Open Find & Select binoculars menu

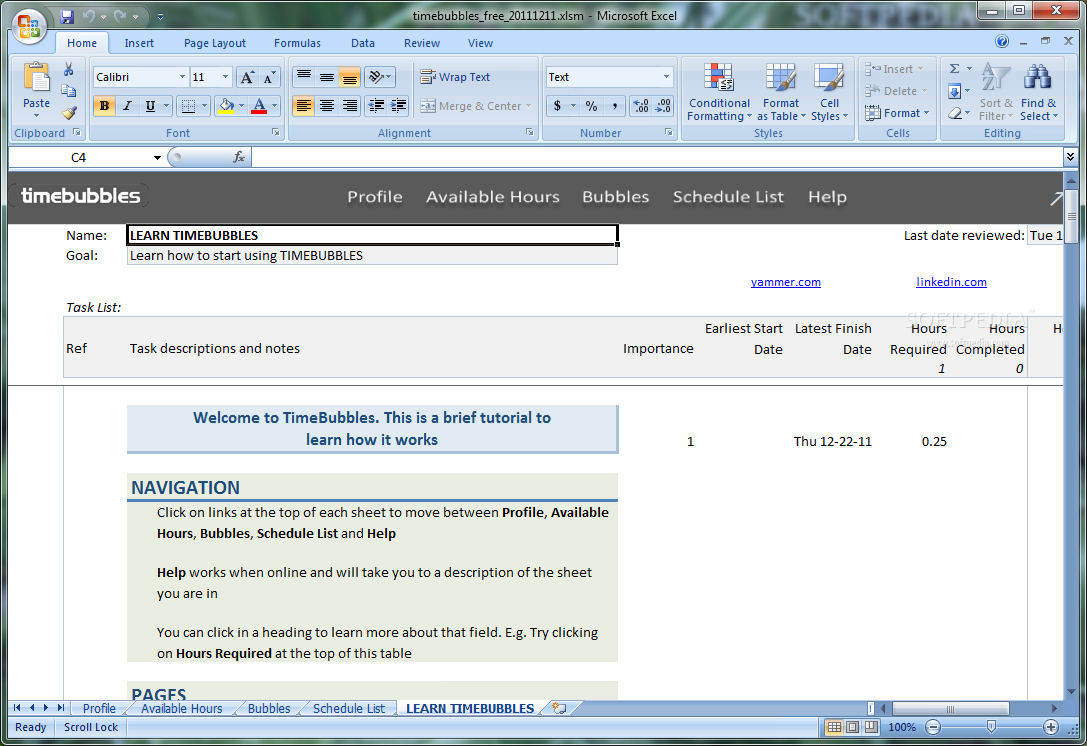point(1038,92)
